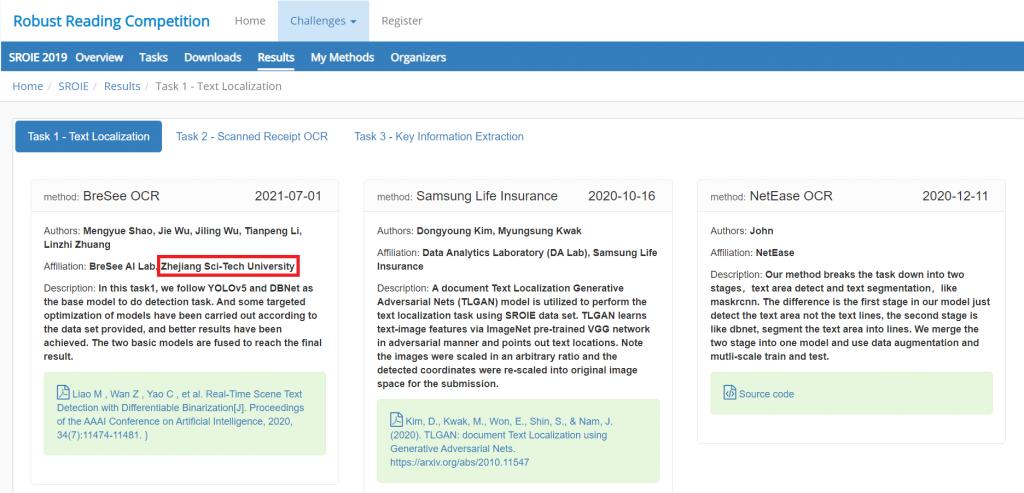This screenshot has height=493, width=1024.
Task: Switch to Task 3 - Key Information Extraction tab
Action: click(439, 136)
